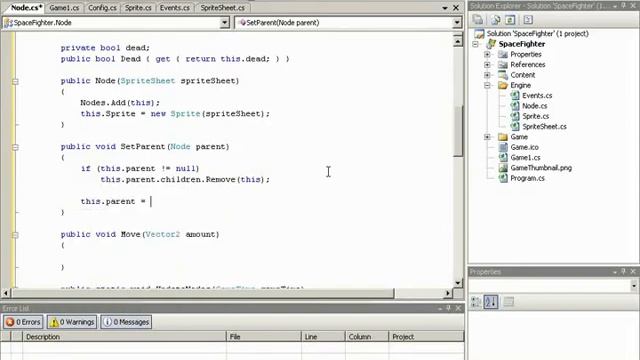Collapse the Node constructor code block

click(x=15, y=81)
